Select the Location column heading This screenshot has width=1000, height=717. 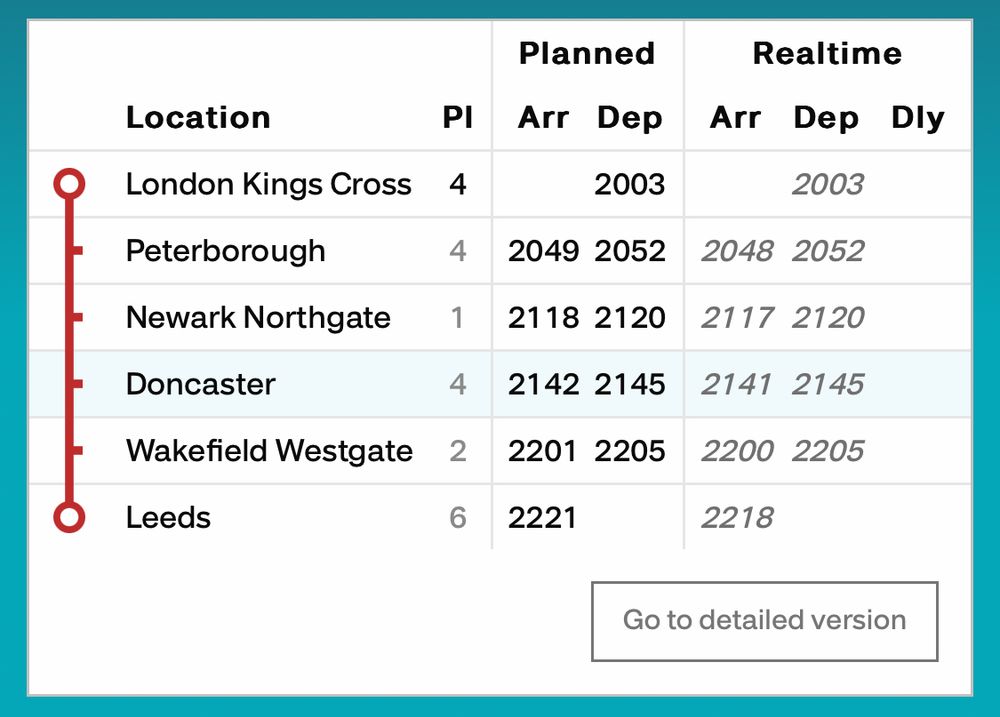click(198, 117)
